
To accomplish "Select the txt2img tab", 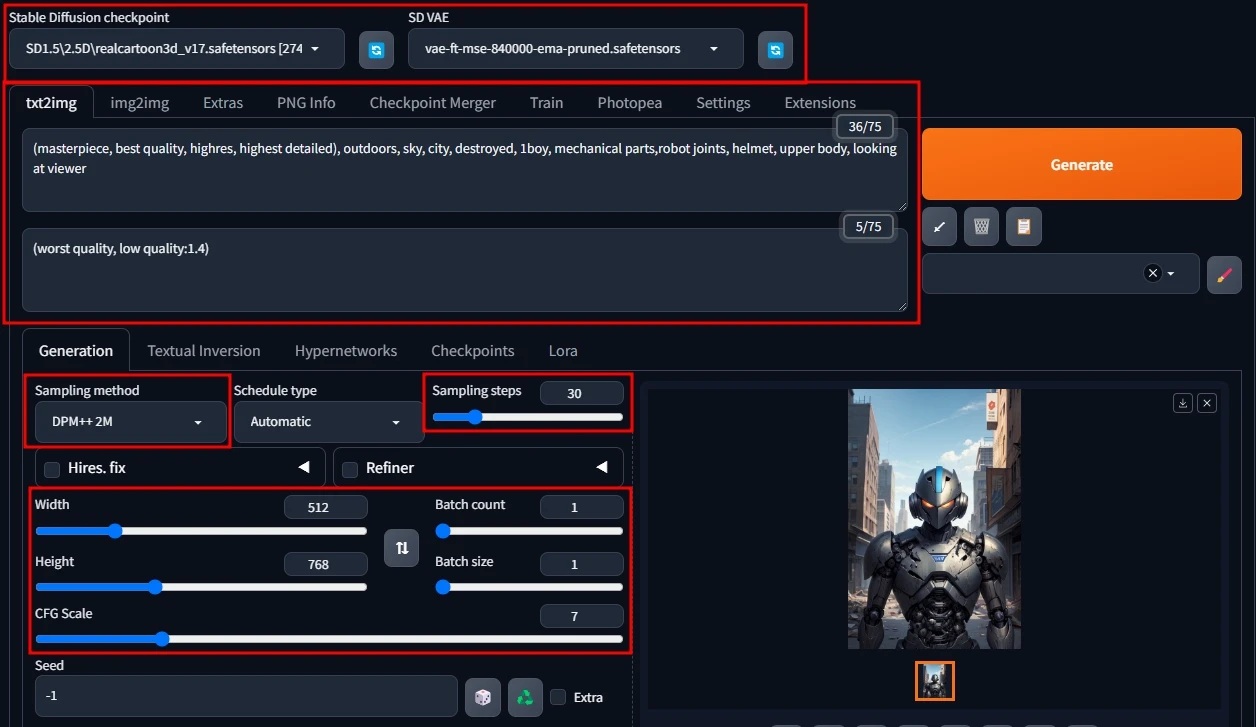I will coord(51,102).
